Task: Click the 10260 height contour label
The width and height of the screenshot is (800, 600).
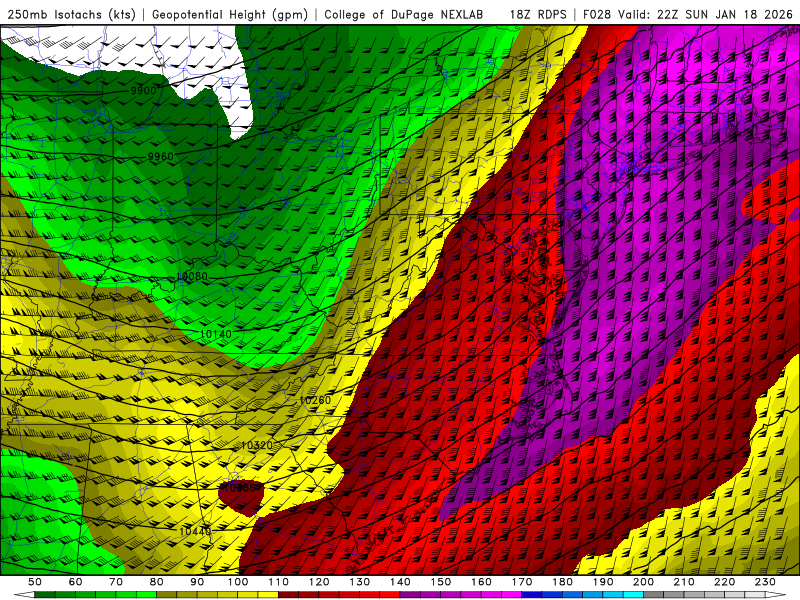Action: (x=315, y=401)
